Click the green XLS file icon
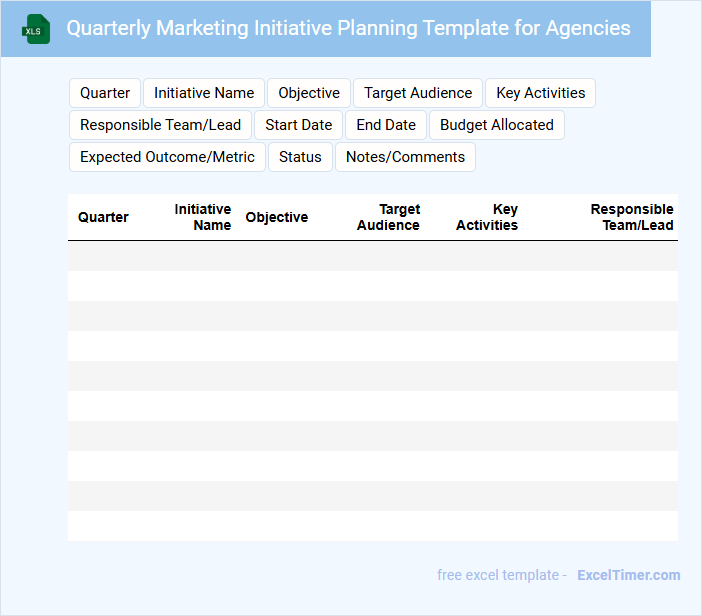This screenshot has height=616, width=702. click(36, 29)
